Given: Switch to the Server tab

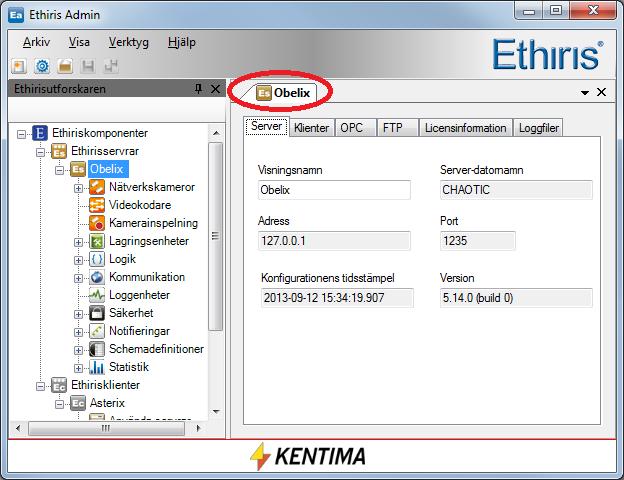Looking at the screenshot, I should [266, 126].
